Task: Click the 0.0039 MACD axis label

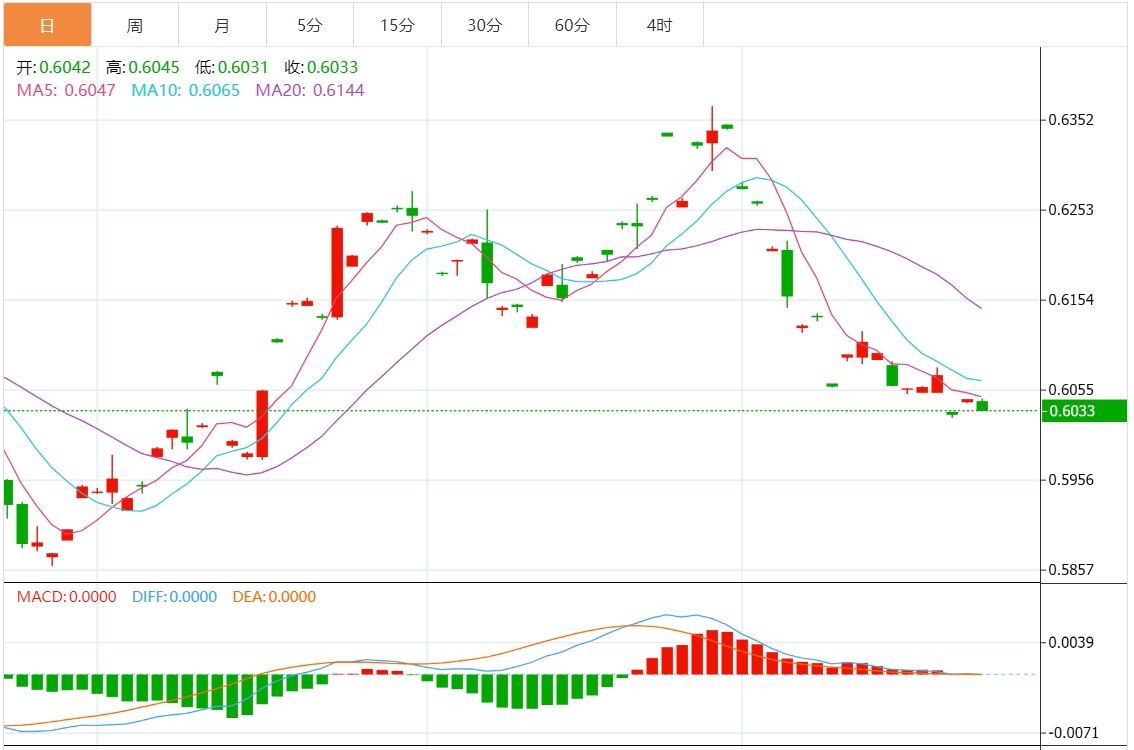Action: [x=1071, y=642]
